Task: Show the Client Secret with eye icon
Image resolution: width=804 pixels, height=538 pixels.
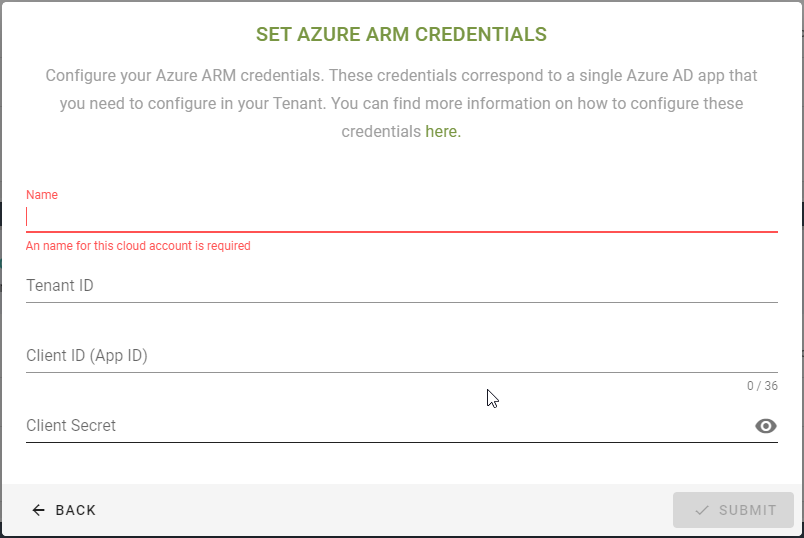Action: (766, 426)
